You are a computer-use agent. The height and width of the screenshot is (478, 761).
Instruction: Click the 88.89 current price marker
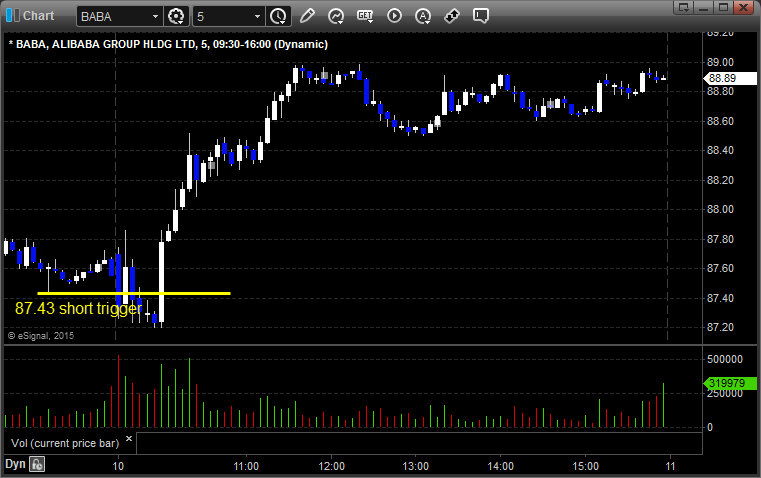point(730,78)
